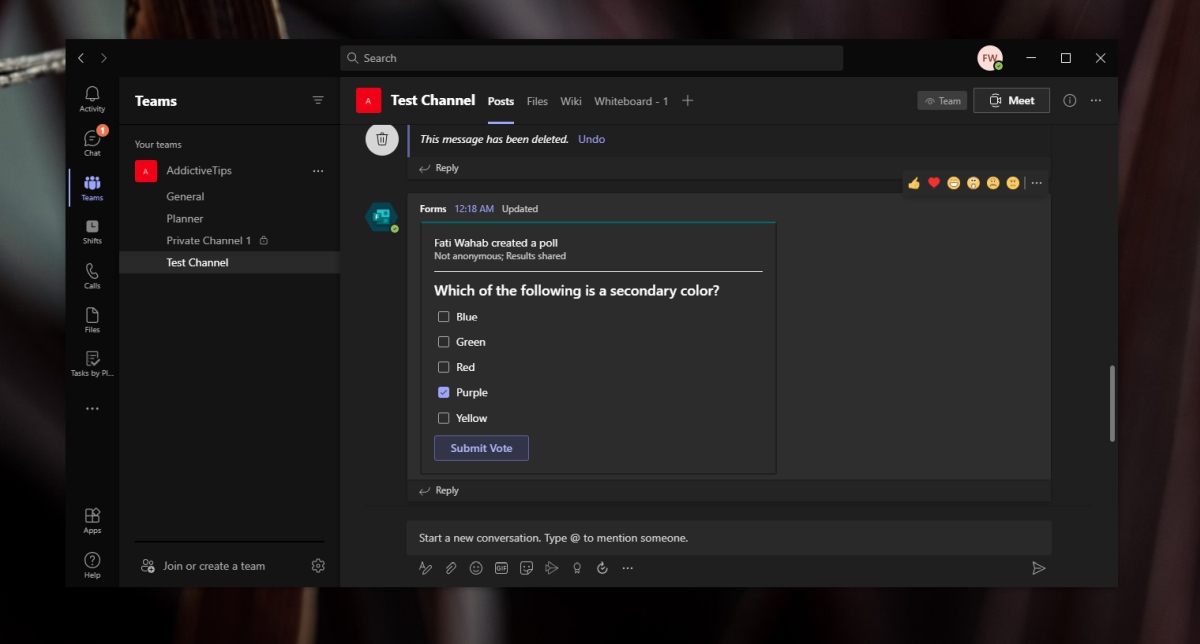Open the sticker picker
Screen dimensions: 1200x644
(x=526, y=568)
